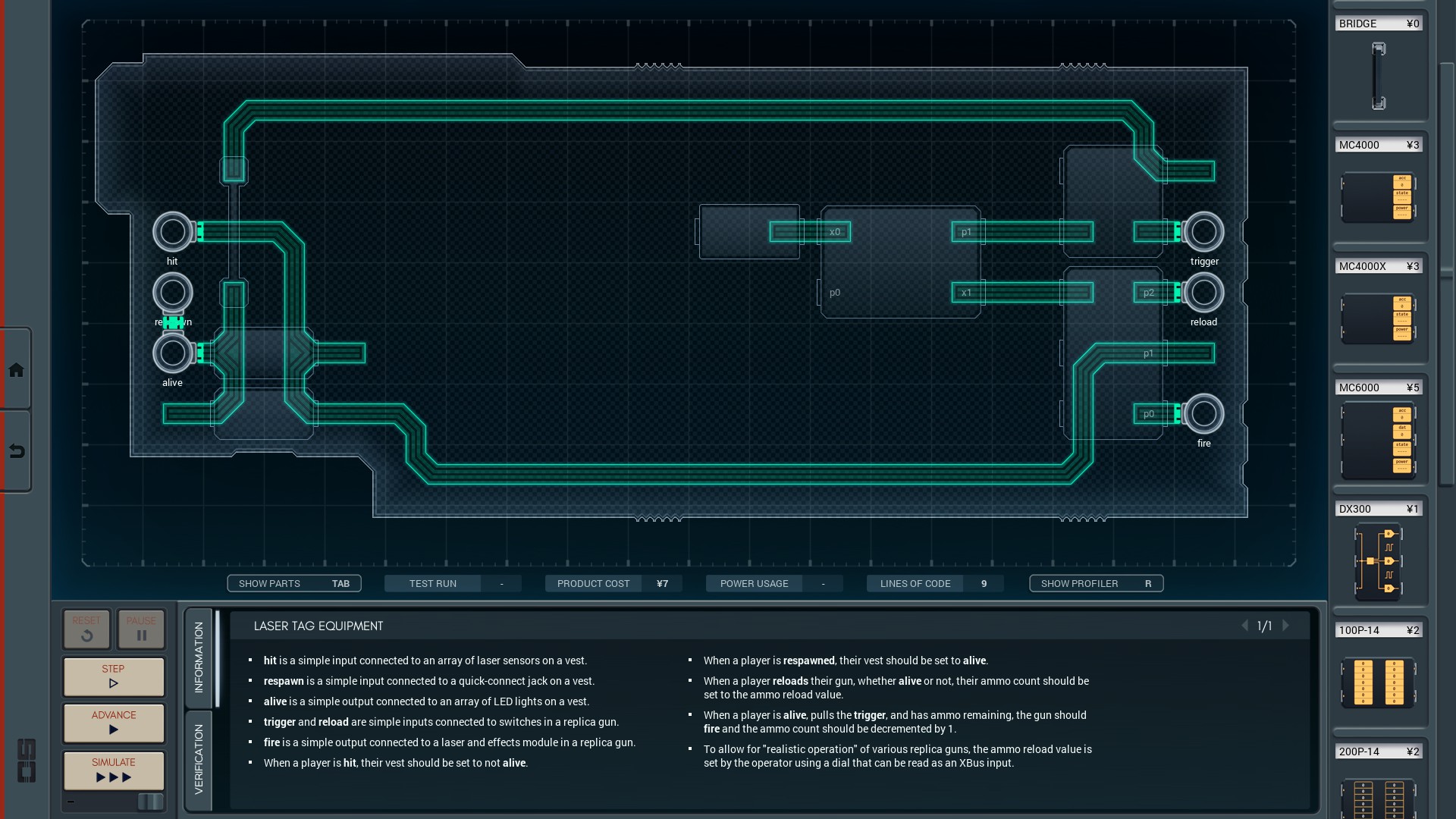Go to previous information page arrow
1456x819 pixels.
(x=1244, y=626)
